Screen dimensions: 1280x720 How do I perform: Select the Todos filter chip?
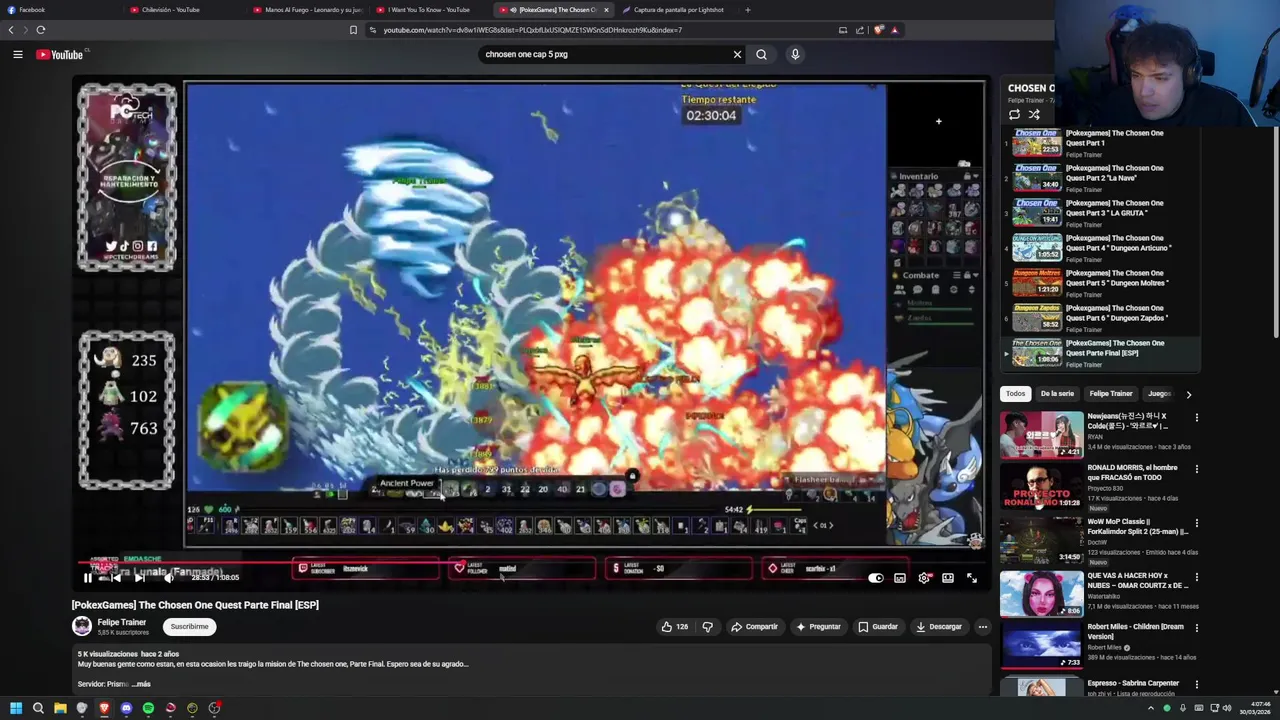coord(1015,394)
